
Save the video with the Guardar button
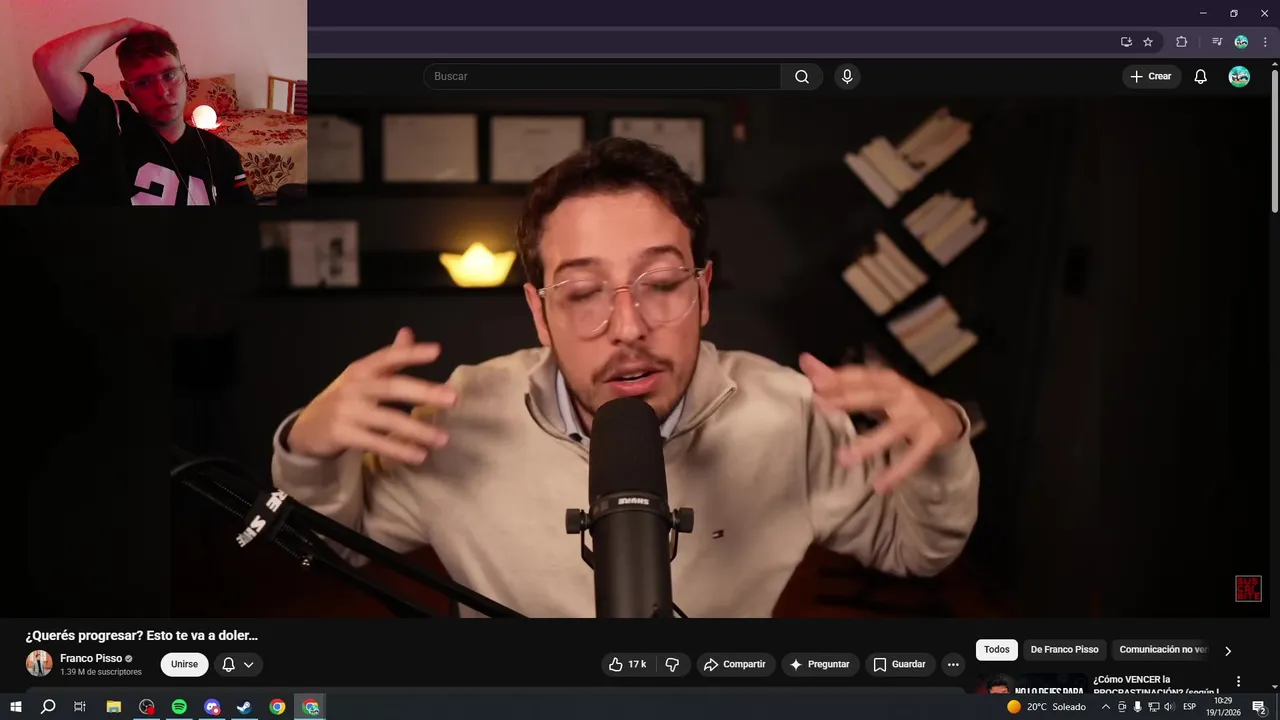(x=899, y=664)
